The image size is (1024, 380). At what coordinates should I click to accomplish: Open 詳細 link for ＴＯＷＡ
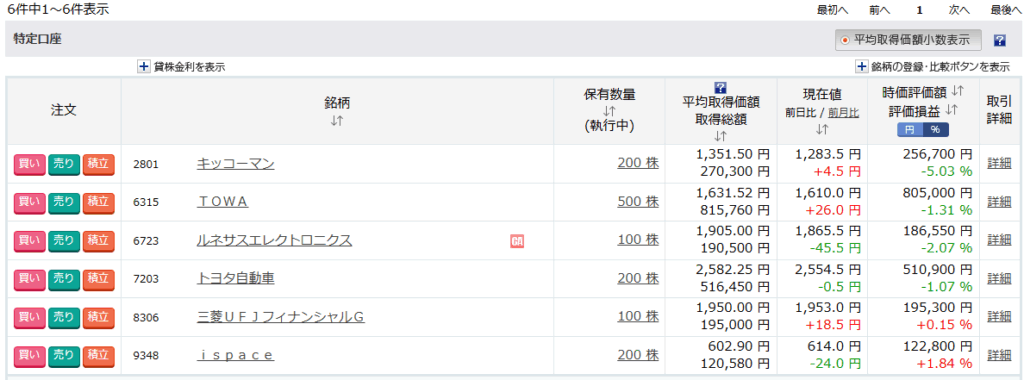999,202
